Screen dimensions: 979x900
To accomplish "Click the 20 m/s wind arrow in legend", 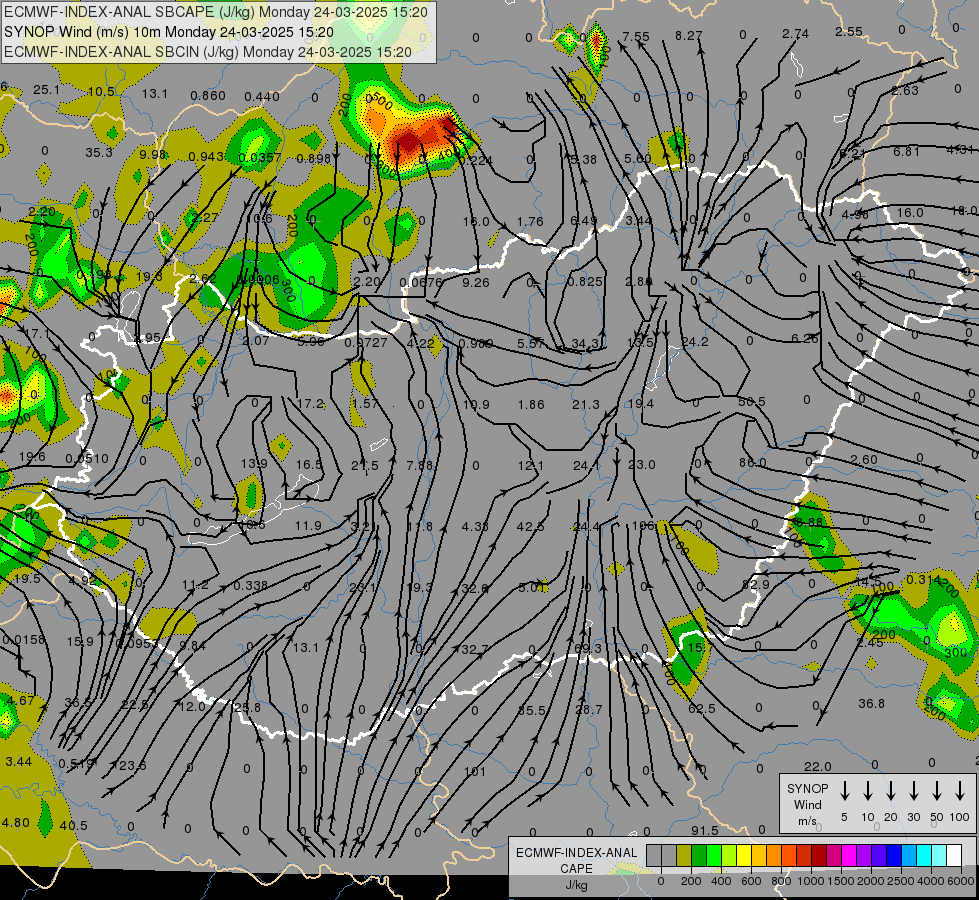I will (x=891, y=791).
